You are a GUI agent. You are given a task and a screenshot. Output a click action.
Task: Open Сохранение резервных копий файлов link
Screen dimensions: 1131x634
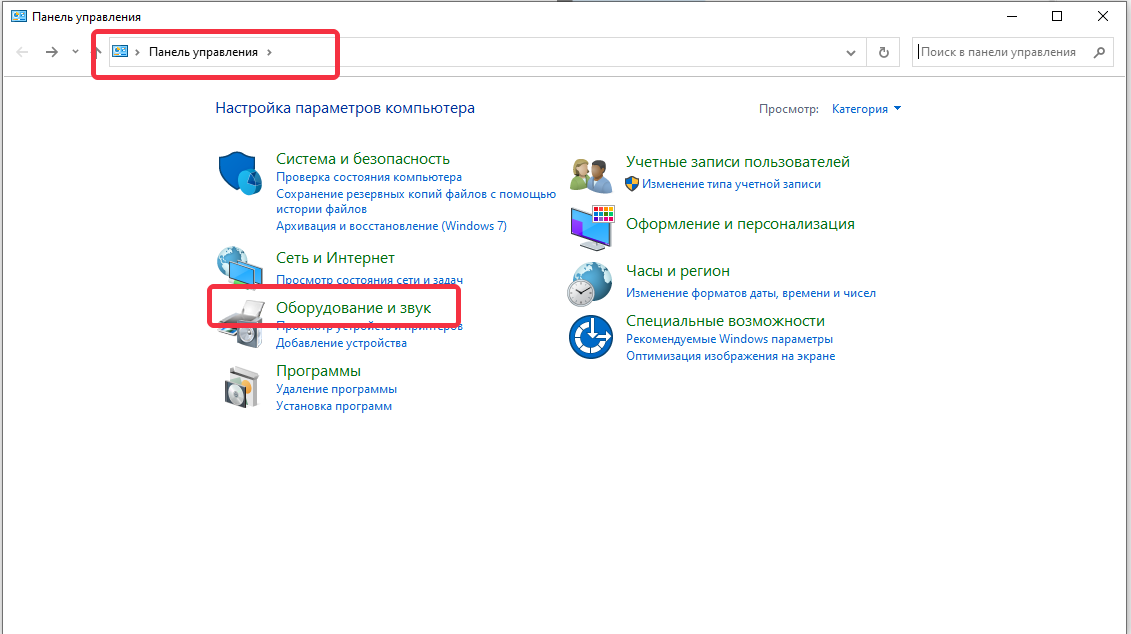point(415,201)
